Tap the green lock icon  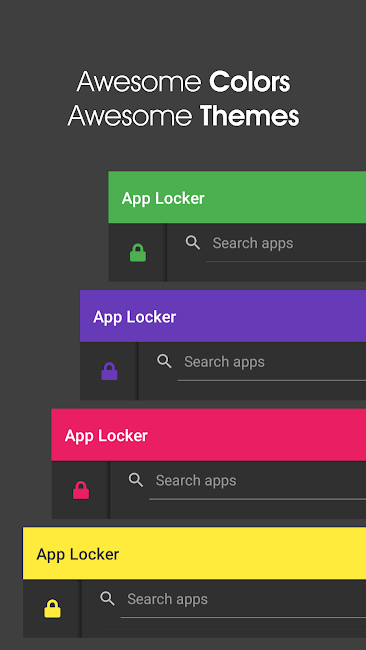coord(138,253)
